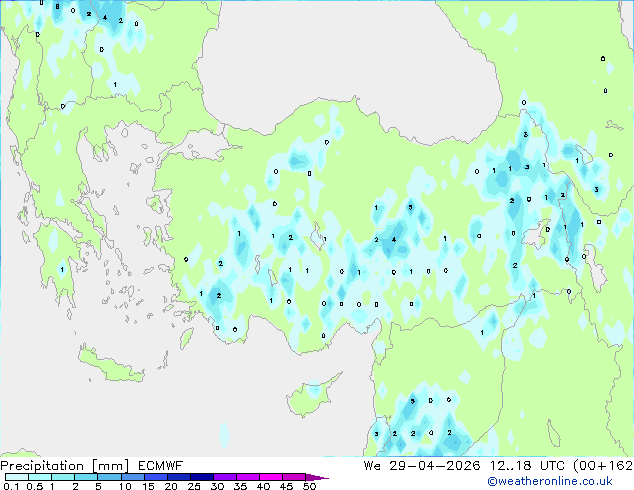This screenshot has width=634, height=490.
Task: Click the legend swatch between 45 and 50
Action: coord(294,477)
